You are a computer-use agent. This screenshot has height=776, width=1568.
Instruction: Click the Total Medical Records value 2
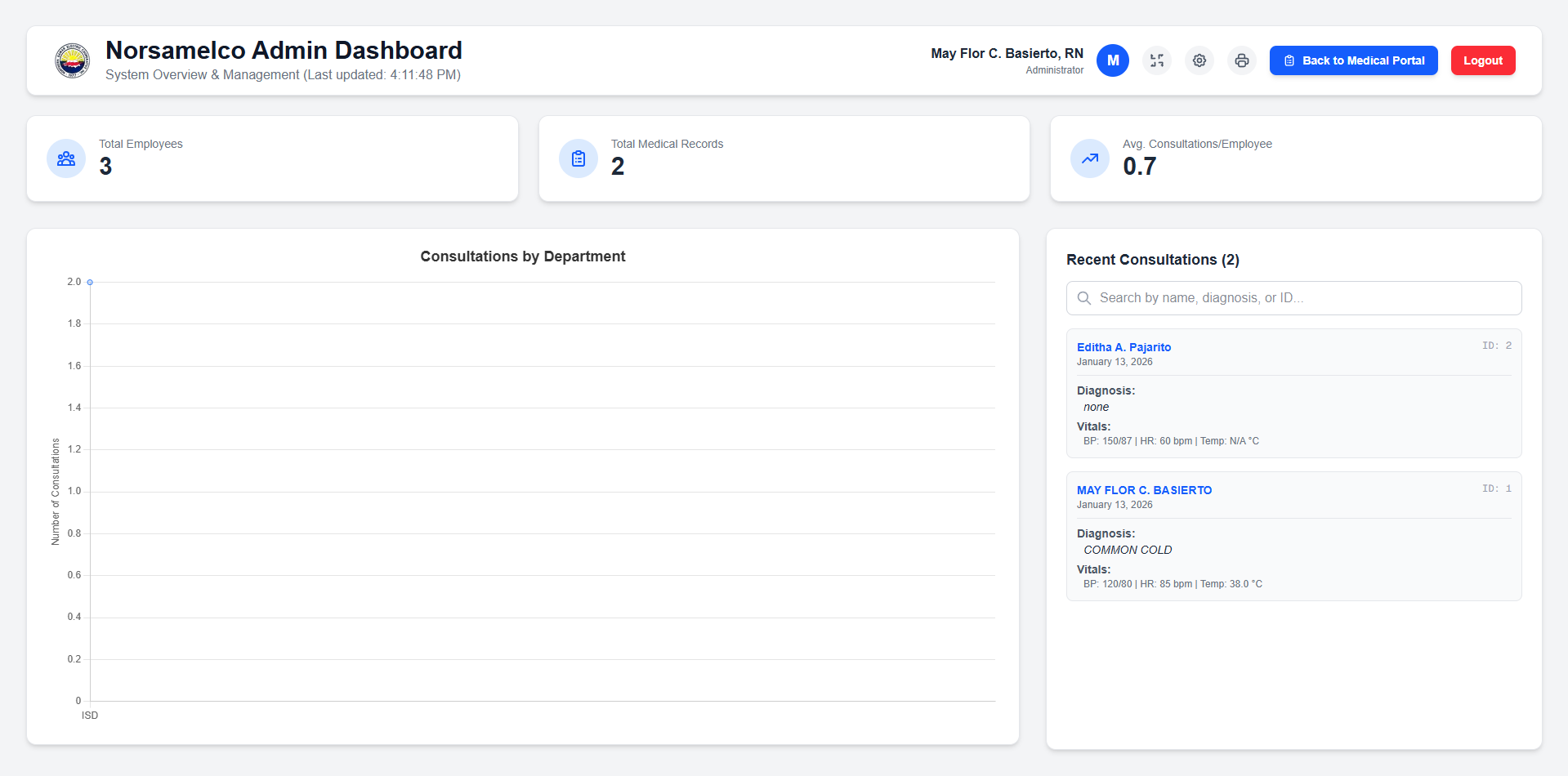coord(618,167)
